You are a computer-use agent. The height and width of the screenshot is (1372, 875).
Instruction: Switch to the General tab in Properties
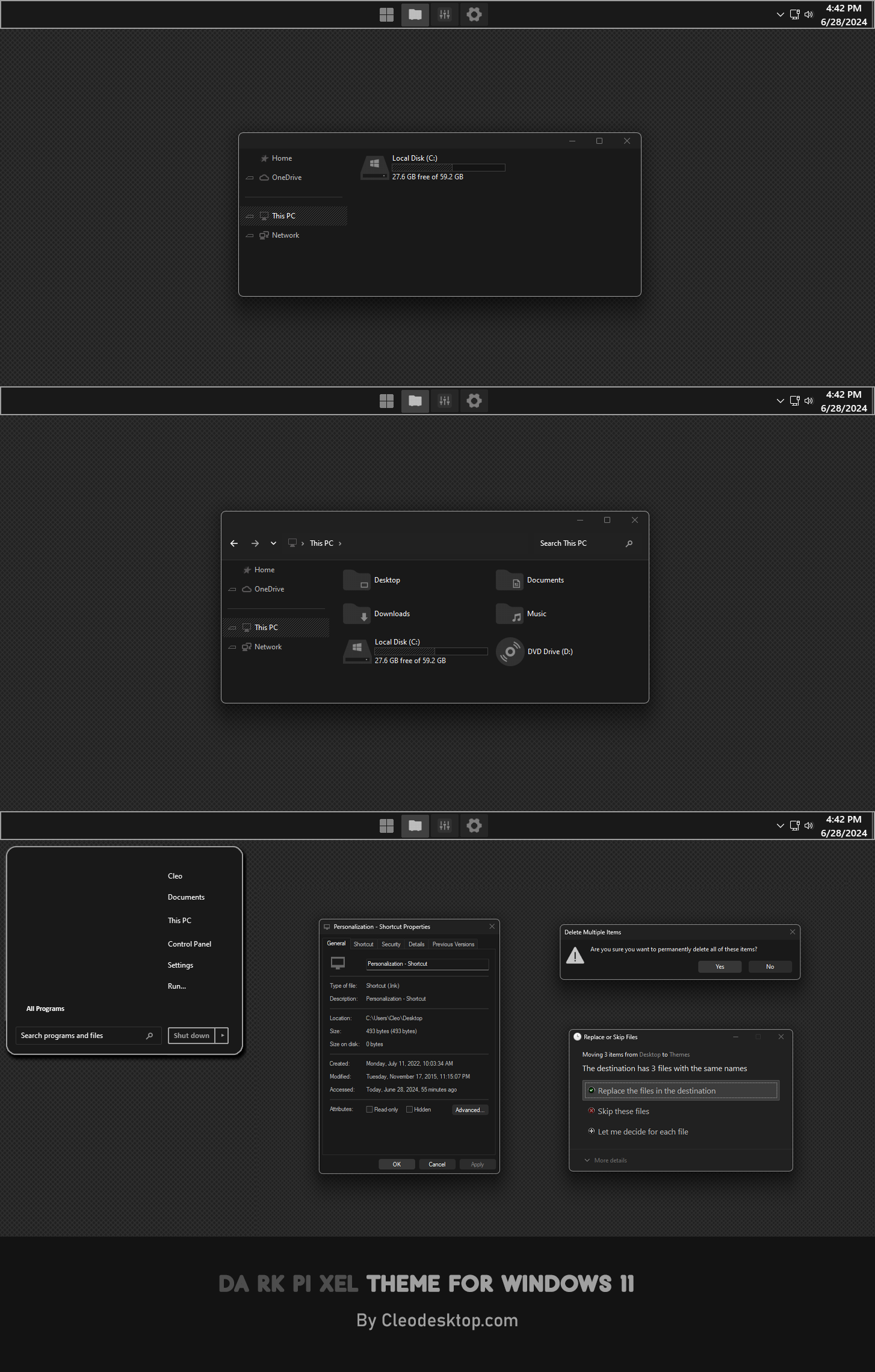tap(336, 944)
